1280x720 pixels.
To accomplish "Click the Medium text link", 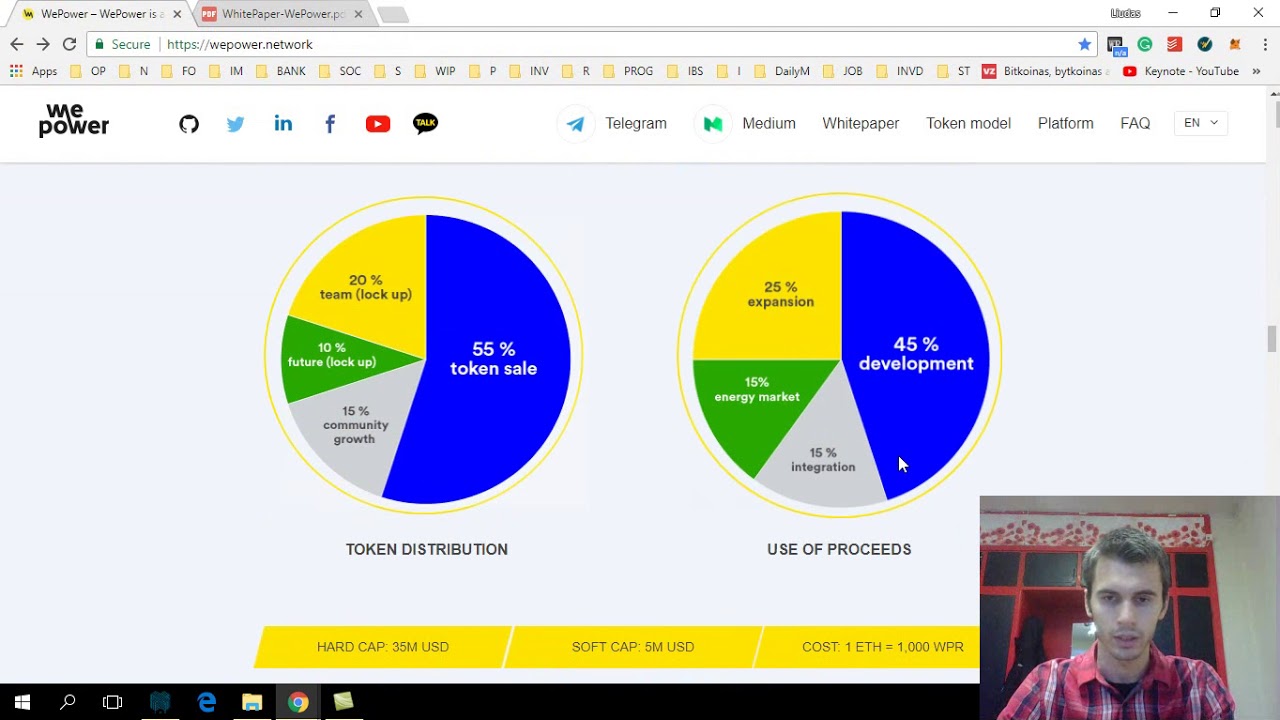I will (x=769, y=123).
